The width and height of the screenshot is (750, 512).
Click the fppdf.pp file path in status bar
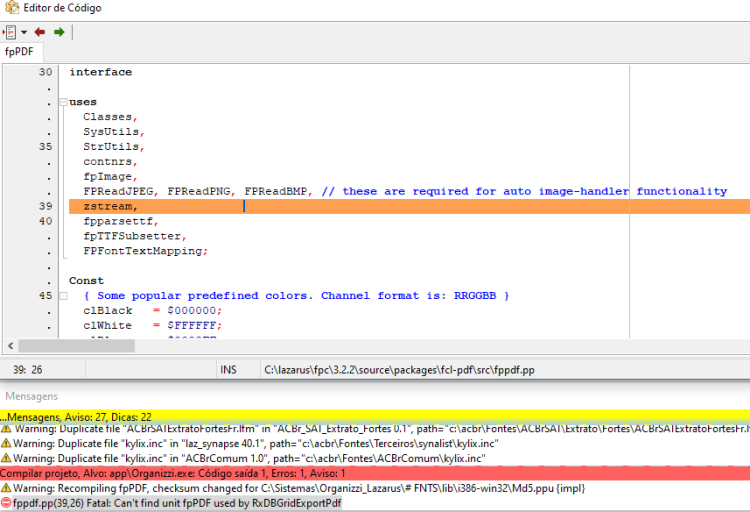399,369
